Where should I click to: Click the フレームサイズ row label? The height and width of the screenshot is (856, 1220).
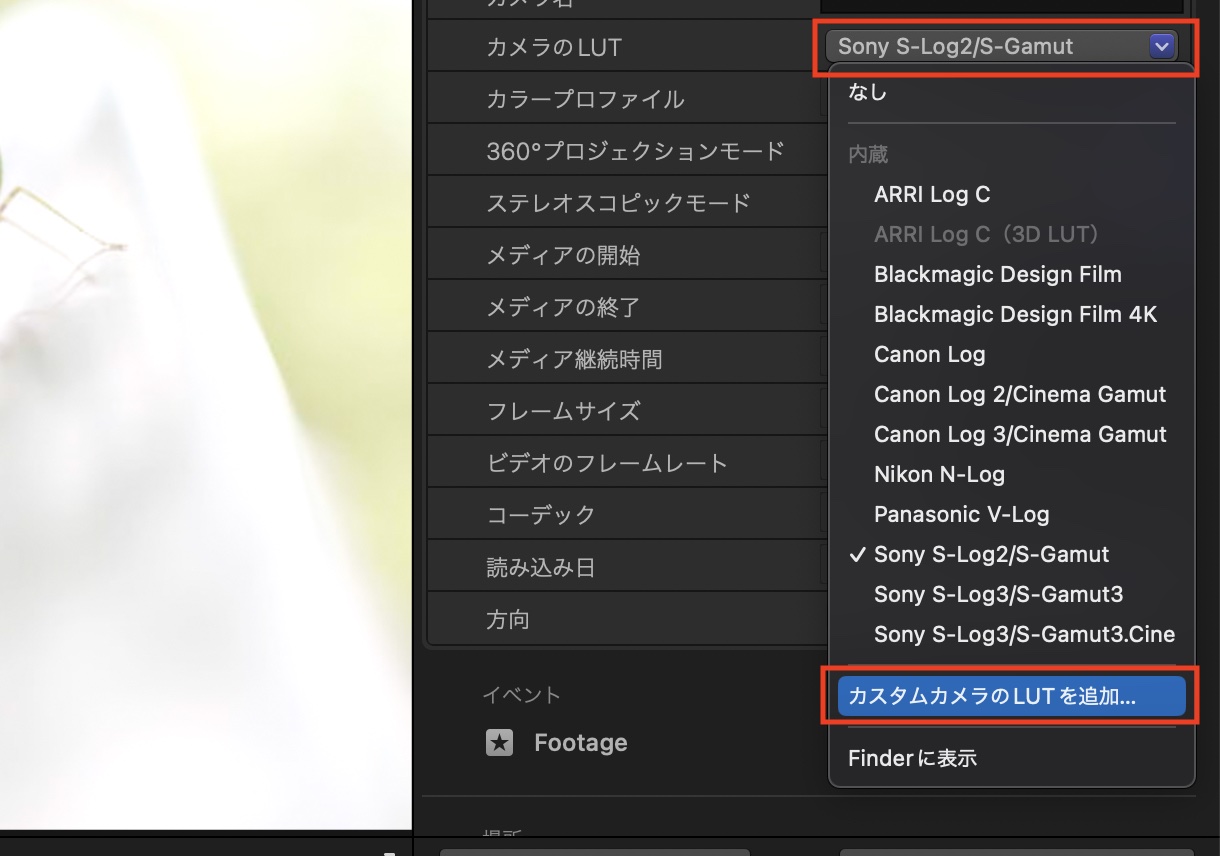pyautogui.click(x=563, y=411)
